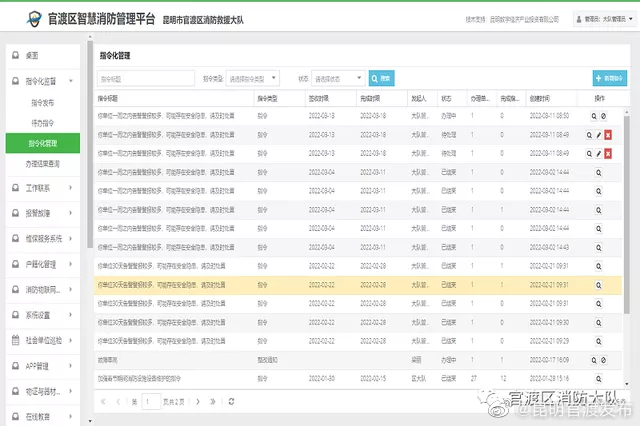Collapse the 指令化监督 menu arrow
640x426 pixels.
coord(71,81)
